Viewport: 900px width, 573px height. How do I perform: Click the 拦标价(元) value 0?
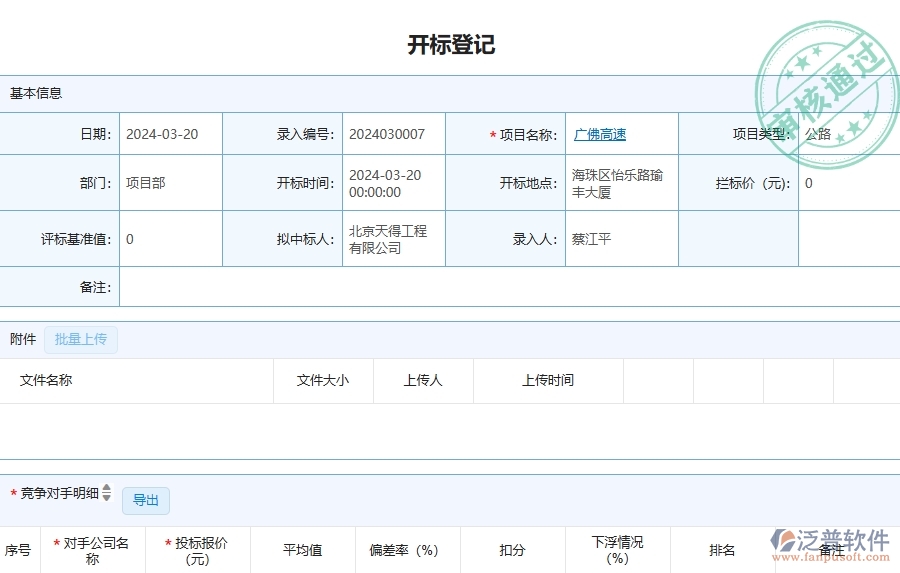click(809, 184)
